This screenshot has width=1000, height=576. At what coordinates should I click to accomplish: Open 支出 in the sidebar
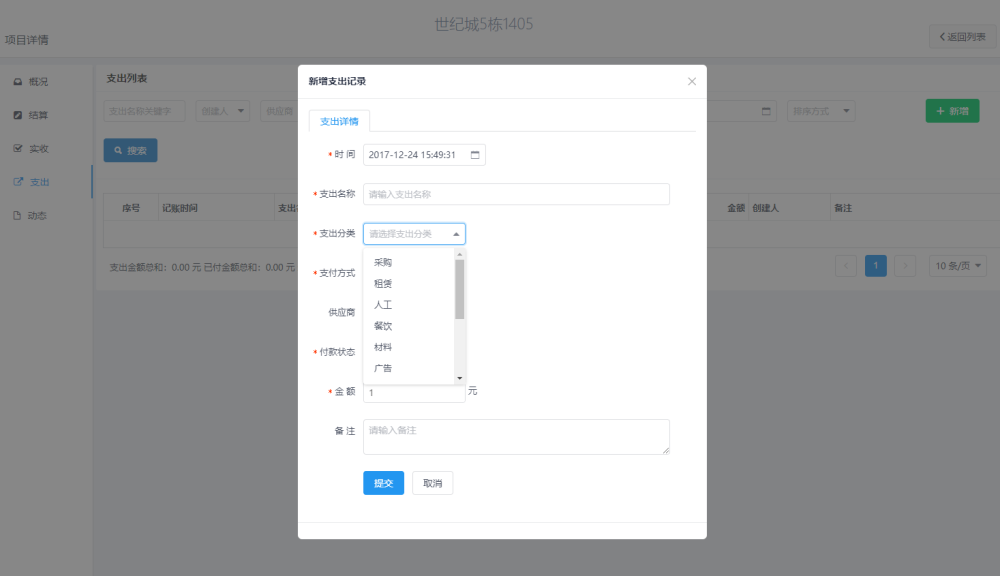[x=40, y=182]
